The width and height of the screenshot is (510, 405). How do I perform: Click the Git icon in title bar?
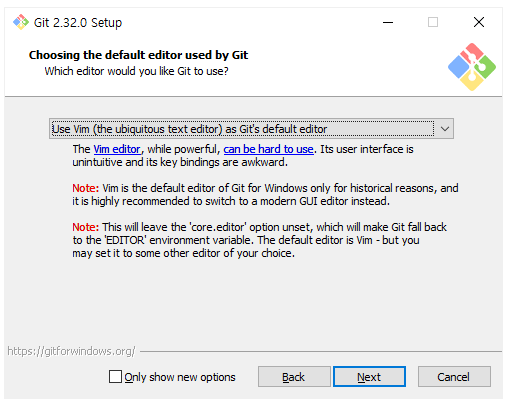pos(21,22)
